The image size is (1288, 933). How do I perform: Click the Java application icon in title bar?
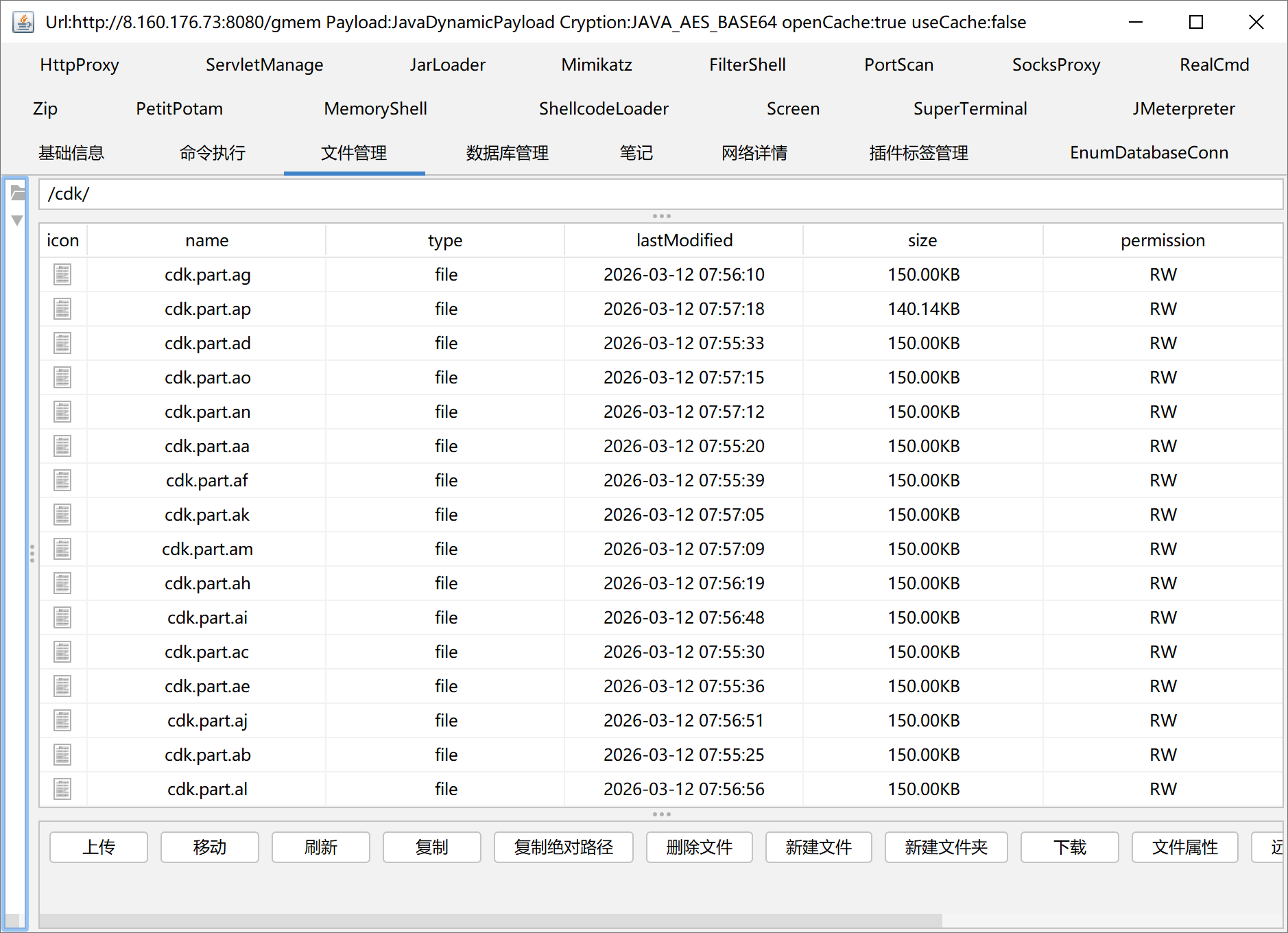click(23, 23)
